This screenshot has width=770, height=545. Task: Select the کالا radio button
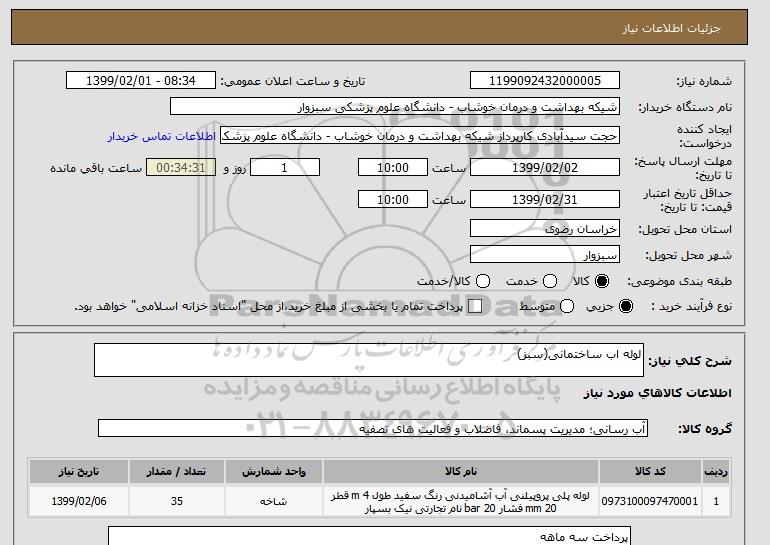602,281
